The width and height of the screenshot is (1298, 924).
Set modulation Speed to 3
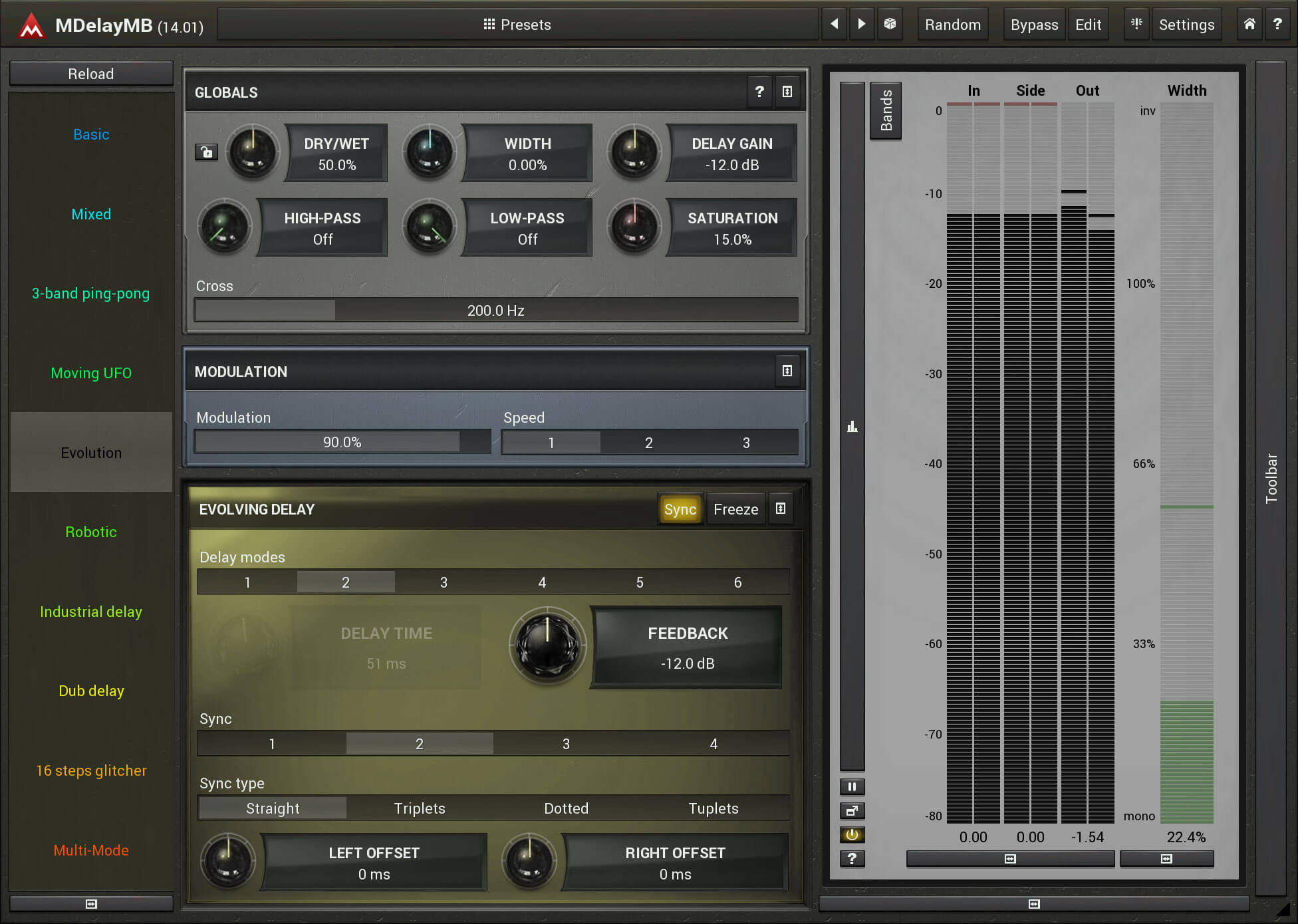pyautogui.click(x=746, y=443)
